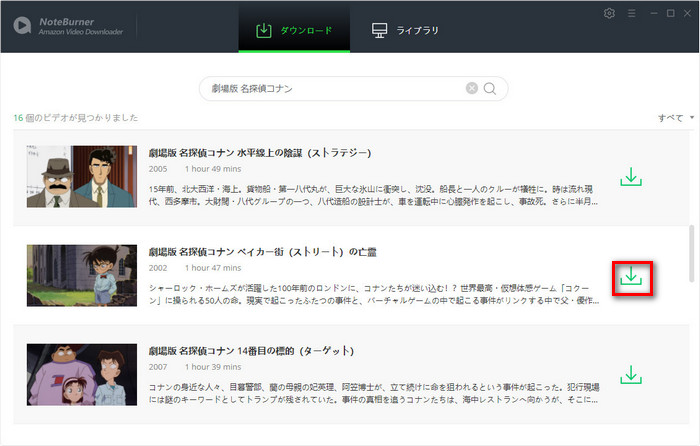Screen dimensions: 700x446
Task: Open the settings gear icon
Action: tap(609, 13)
